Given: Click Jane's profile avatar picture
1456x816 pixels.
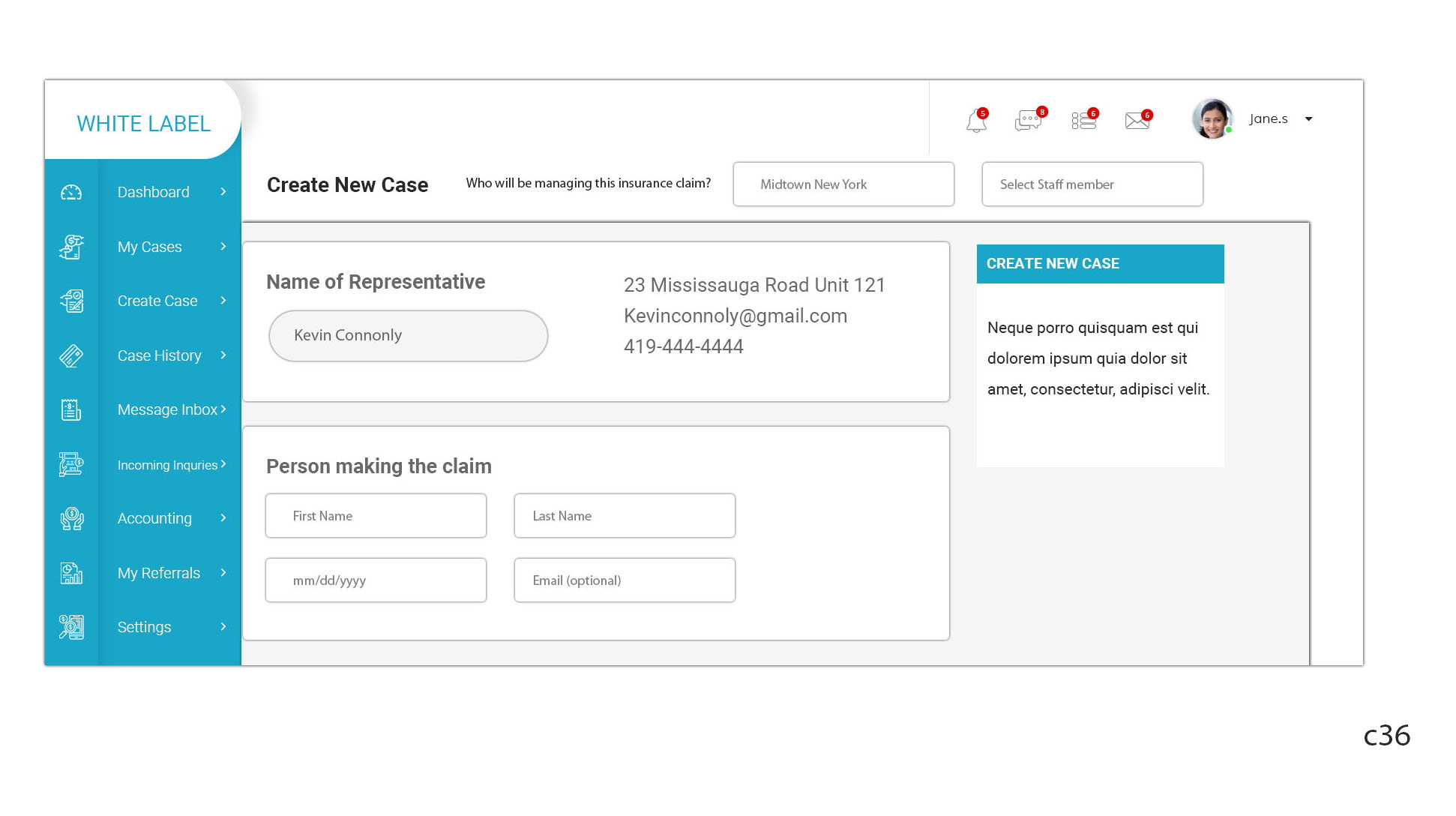Looking at the screenshot, I should coord(1212,118).
